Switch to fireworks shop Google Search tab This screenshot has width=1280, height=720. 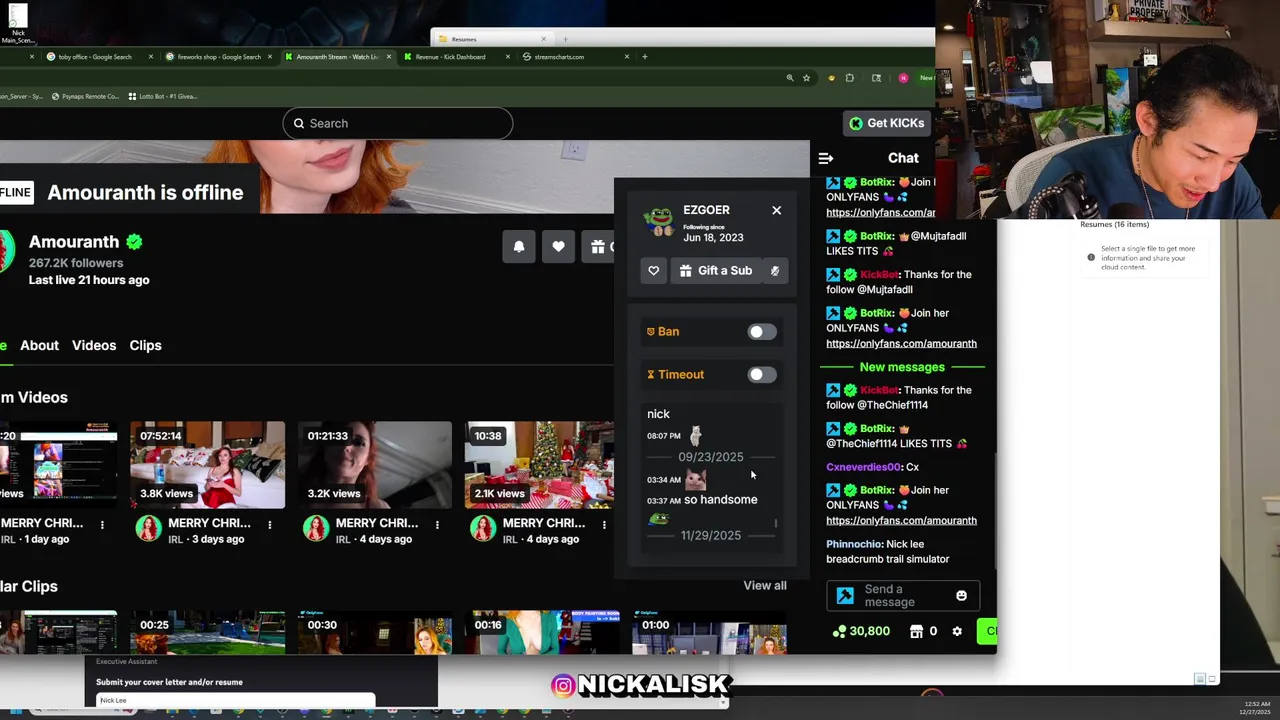click(x=218, y=57)
